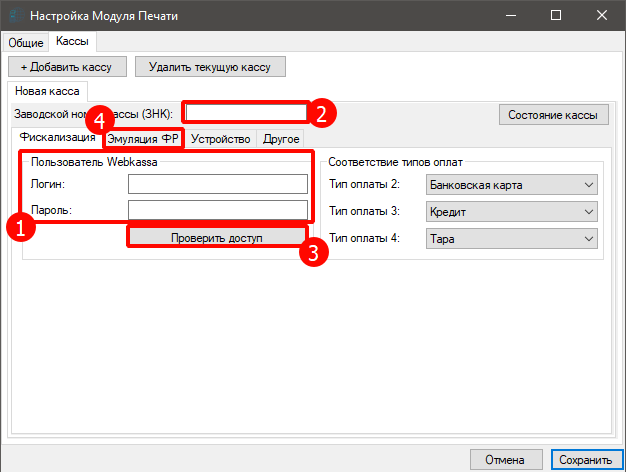
Task: Open Тип оплаты 3 dropdown (Кредит)
Action: (511, 212)
